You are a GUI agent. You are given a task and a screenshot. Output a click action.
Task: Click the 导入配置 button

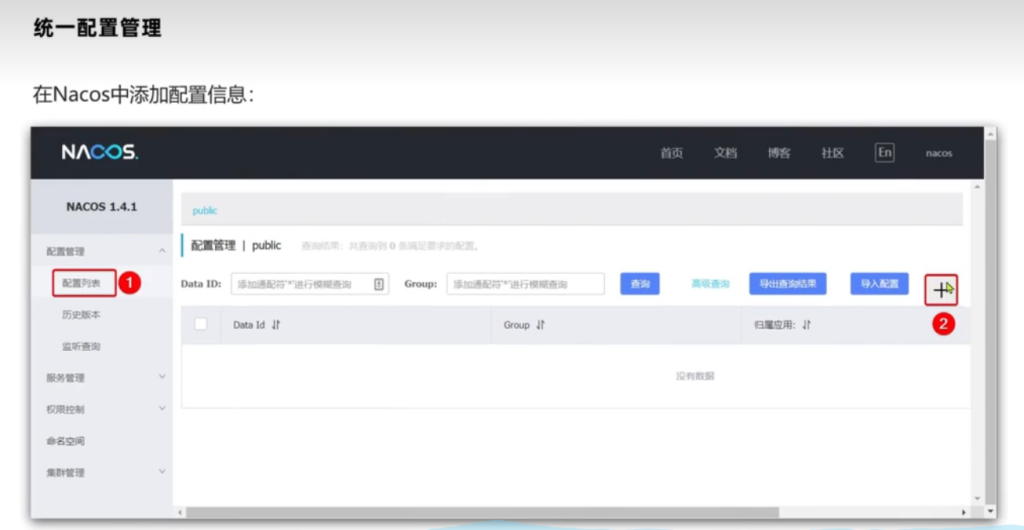pos(879,284)
